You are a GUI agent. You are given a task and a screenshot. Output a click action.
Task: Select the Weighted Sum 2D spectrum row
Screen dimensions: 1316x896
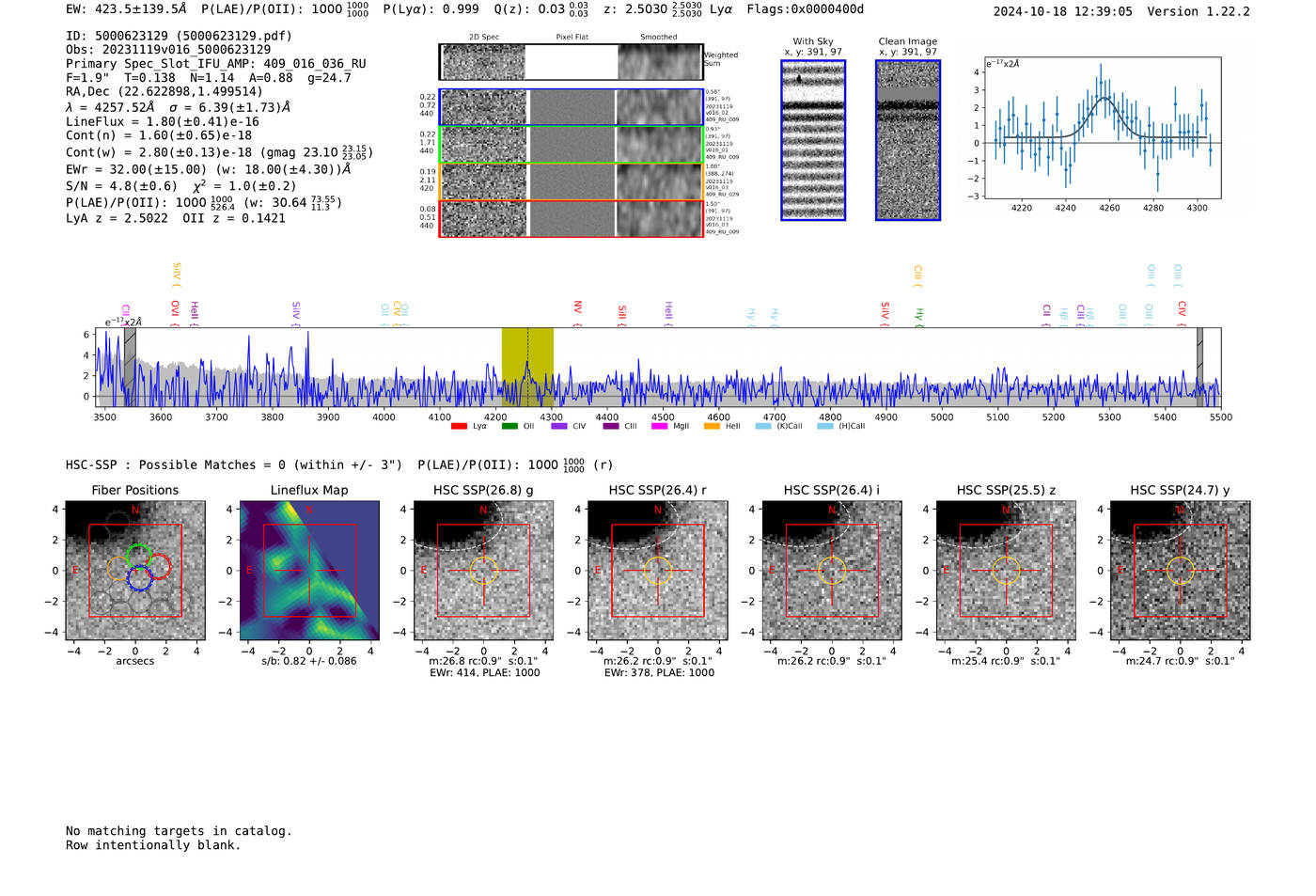pyautogui.click(x=571, y=62)
